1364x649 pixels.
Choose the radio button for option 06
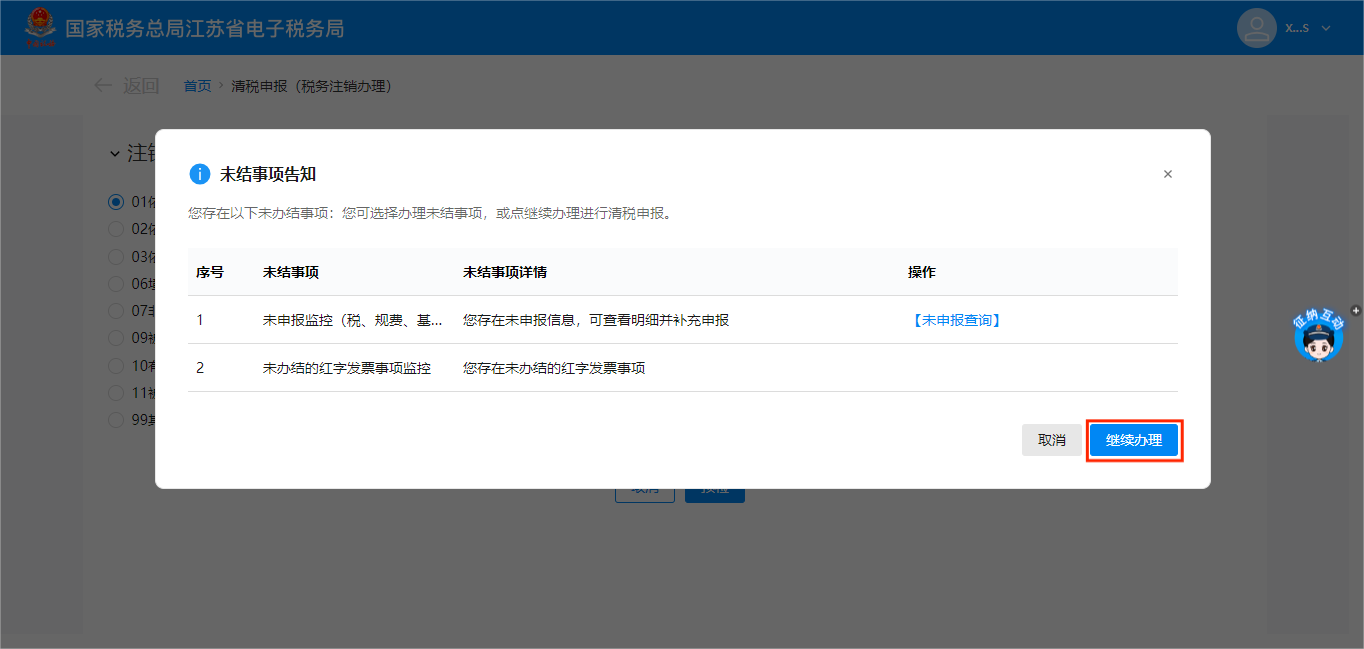point(116,284)
